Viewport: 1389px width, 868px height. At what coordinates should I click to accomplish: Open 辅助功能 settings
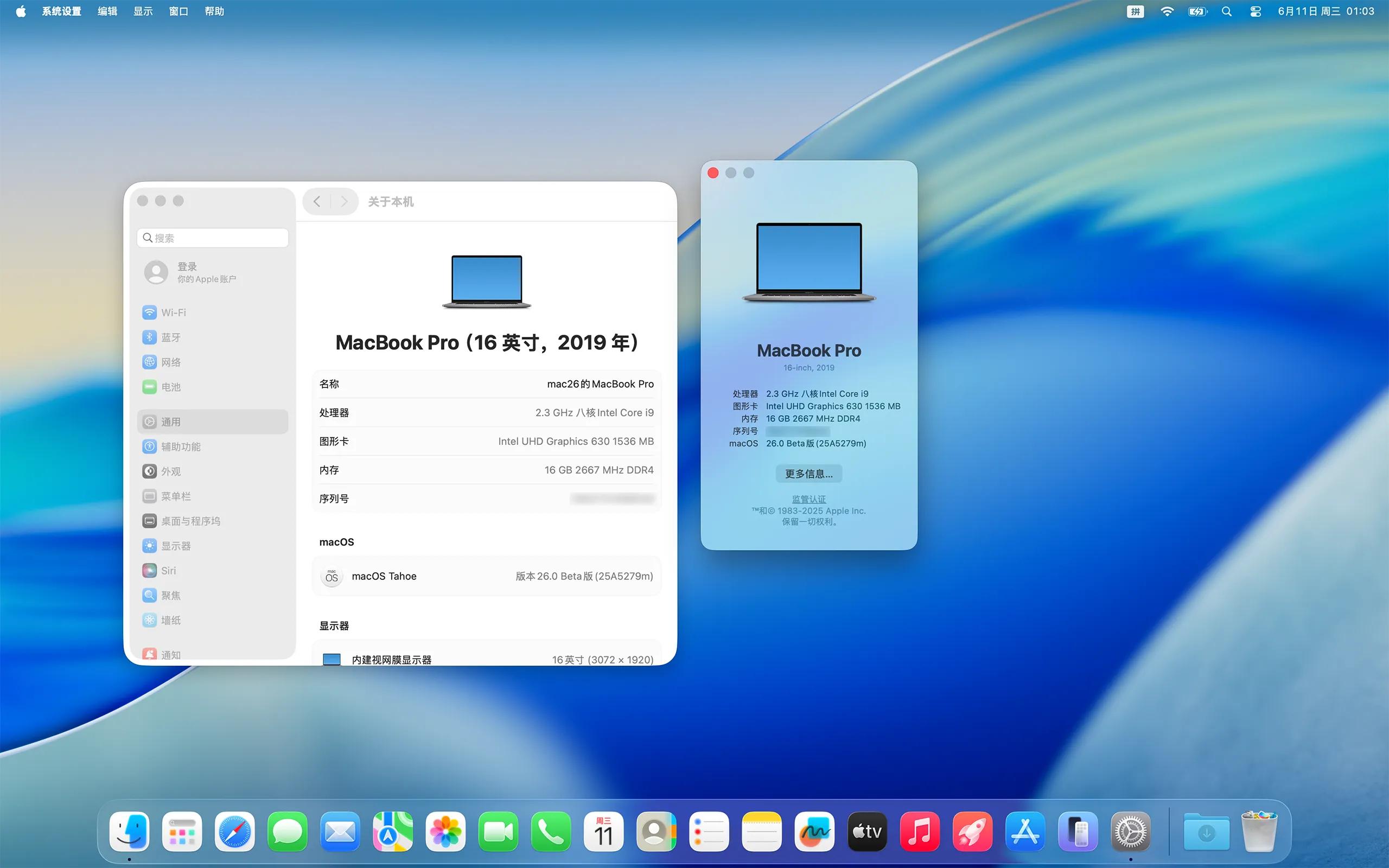(182, 446)
